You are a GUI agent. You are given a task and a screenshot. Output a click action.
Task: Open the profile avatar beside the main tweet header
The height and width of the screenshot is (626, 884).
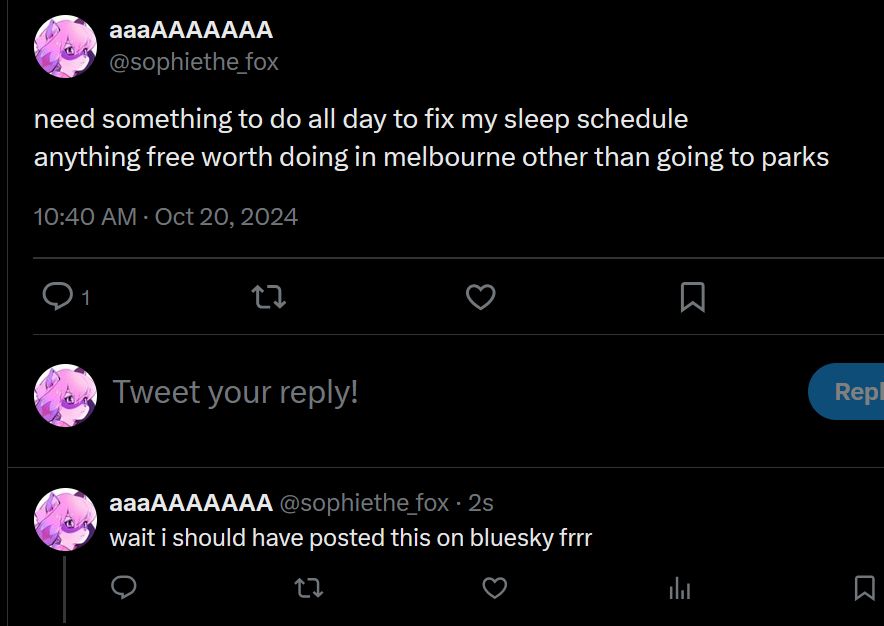point(65,46)
